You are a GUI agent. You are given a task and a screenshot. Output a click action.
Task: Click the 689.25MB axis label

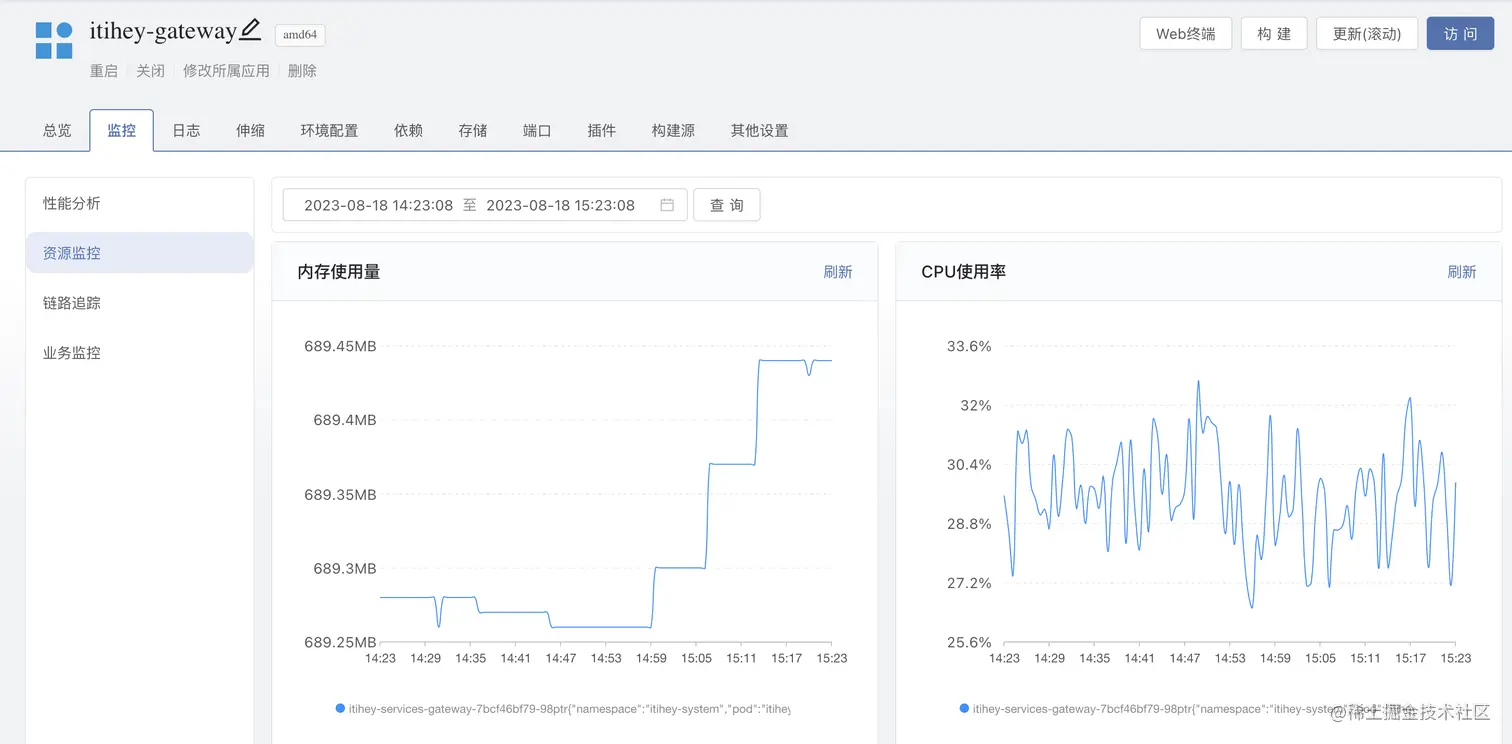340,642
